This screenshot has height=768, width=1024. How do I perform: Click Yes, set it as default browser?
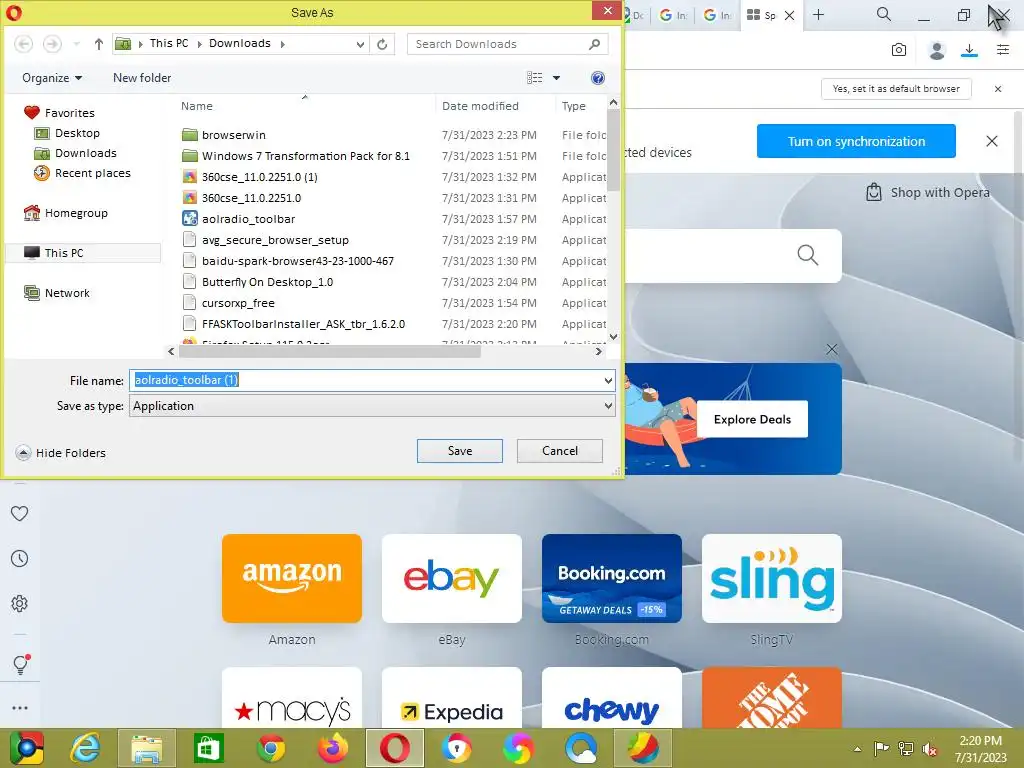(x=896, y=89)
